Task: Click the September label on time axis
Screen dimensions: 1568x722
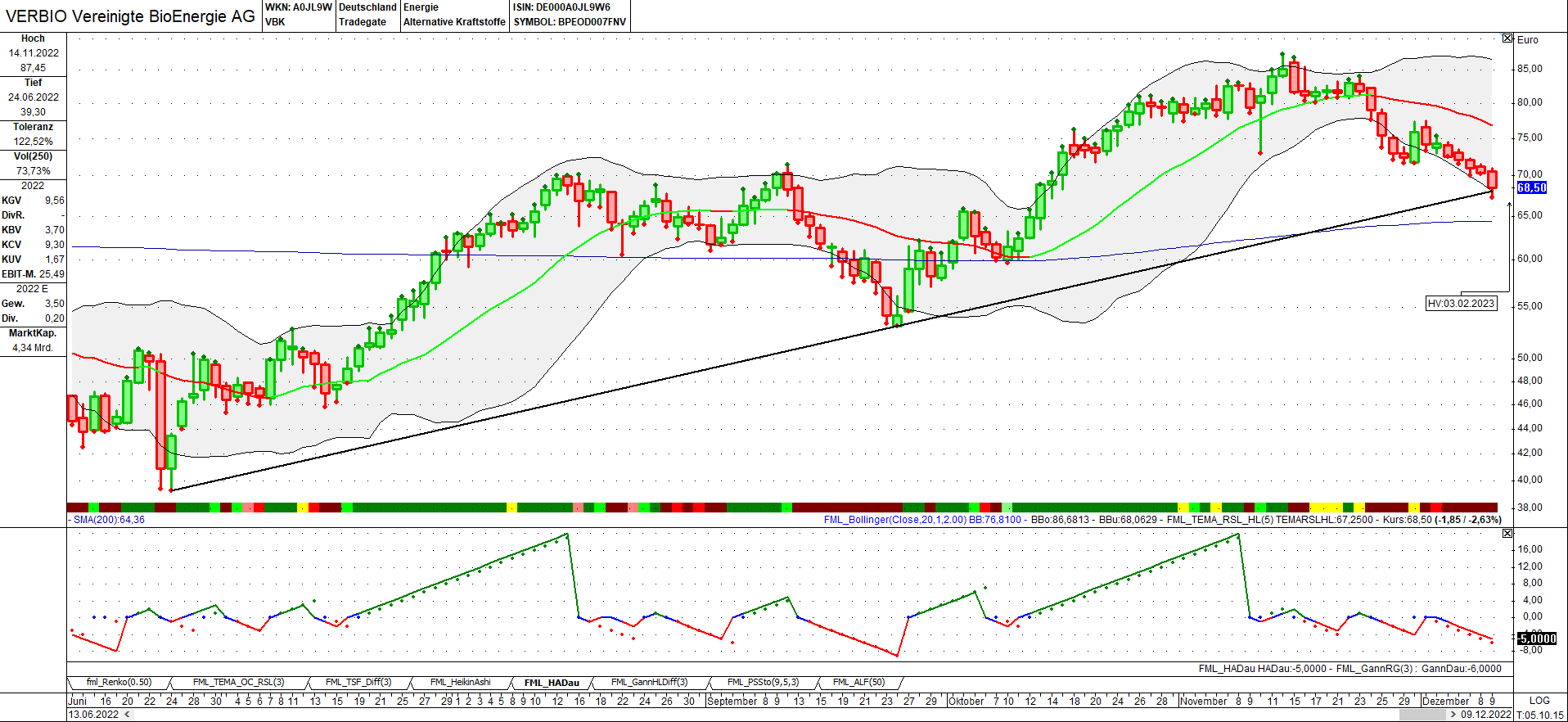Action: (x=732, y=701)
